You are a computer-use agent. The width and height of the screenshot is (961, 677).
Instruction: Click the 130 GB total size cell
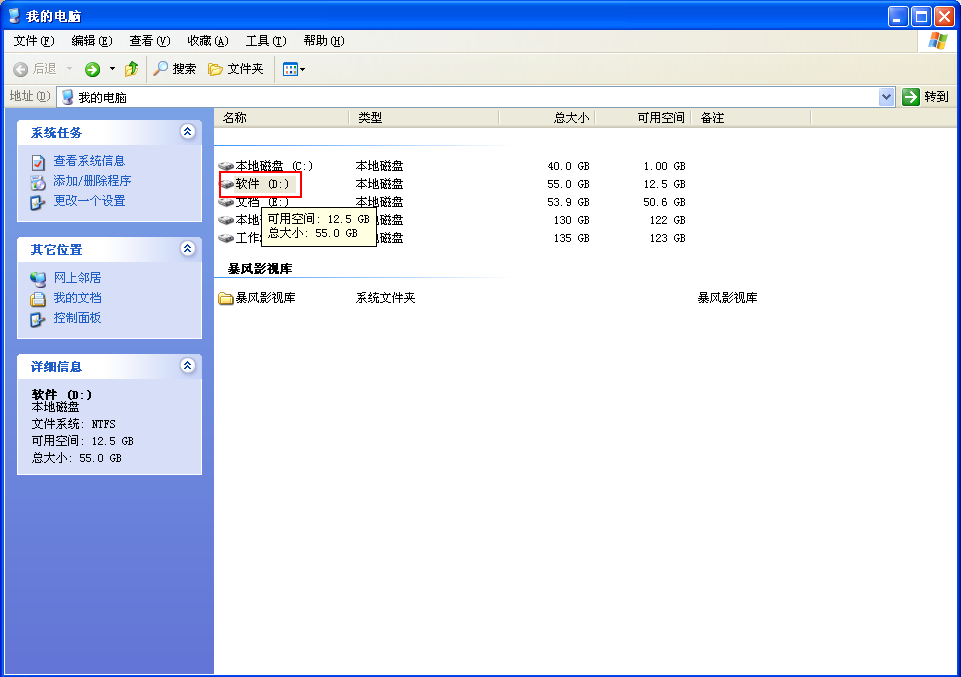click(x=571, y=220)
